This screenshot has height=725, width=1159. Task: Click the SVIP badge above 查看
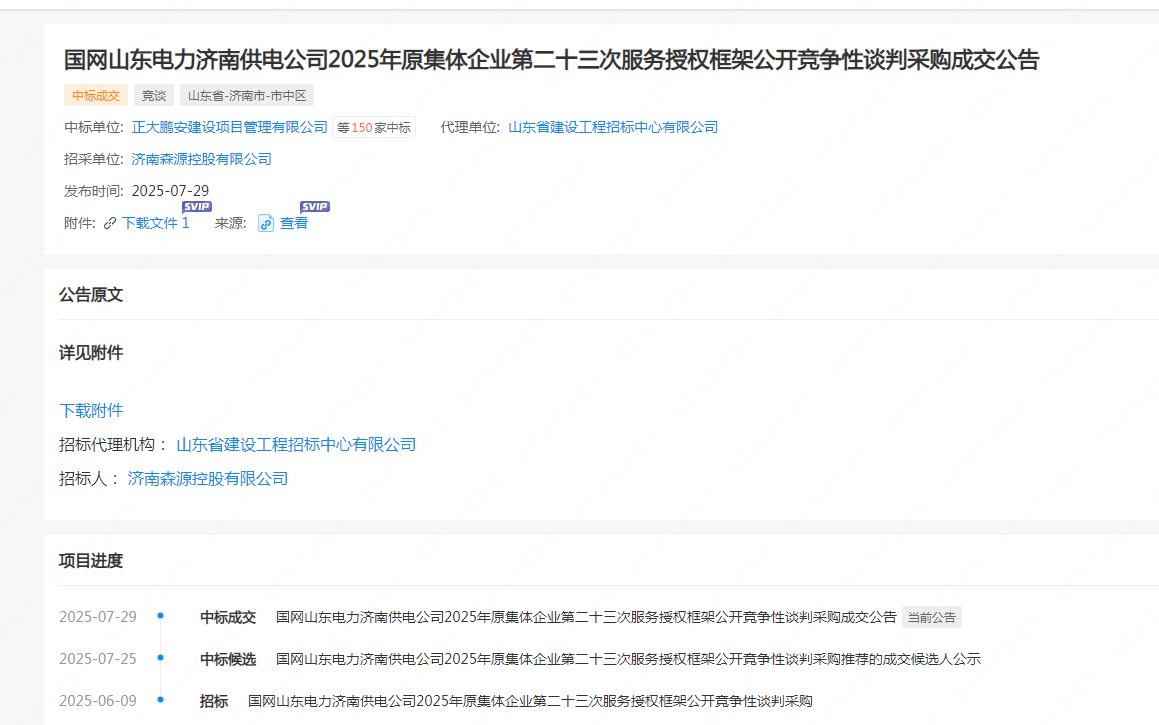[x=315, y=207]
